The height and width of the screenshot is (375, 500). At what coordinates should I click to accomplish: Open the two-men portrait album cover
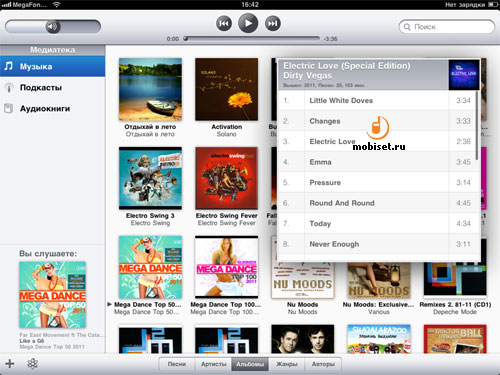tap(303, 339)
